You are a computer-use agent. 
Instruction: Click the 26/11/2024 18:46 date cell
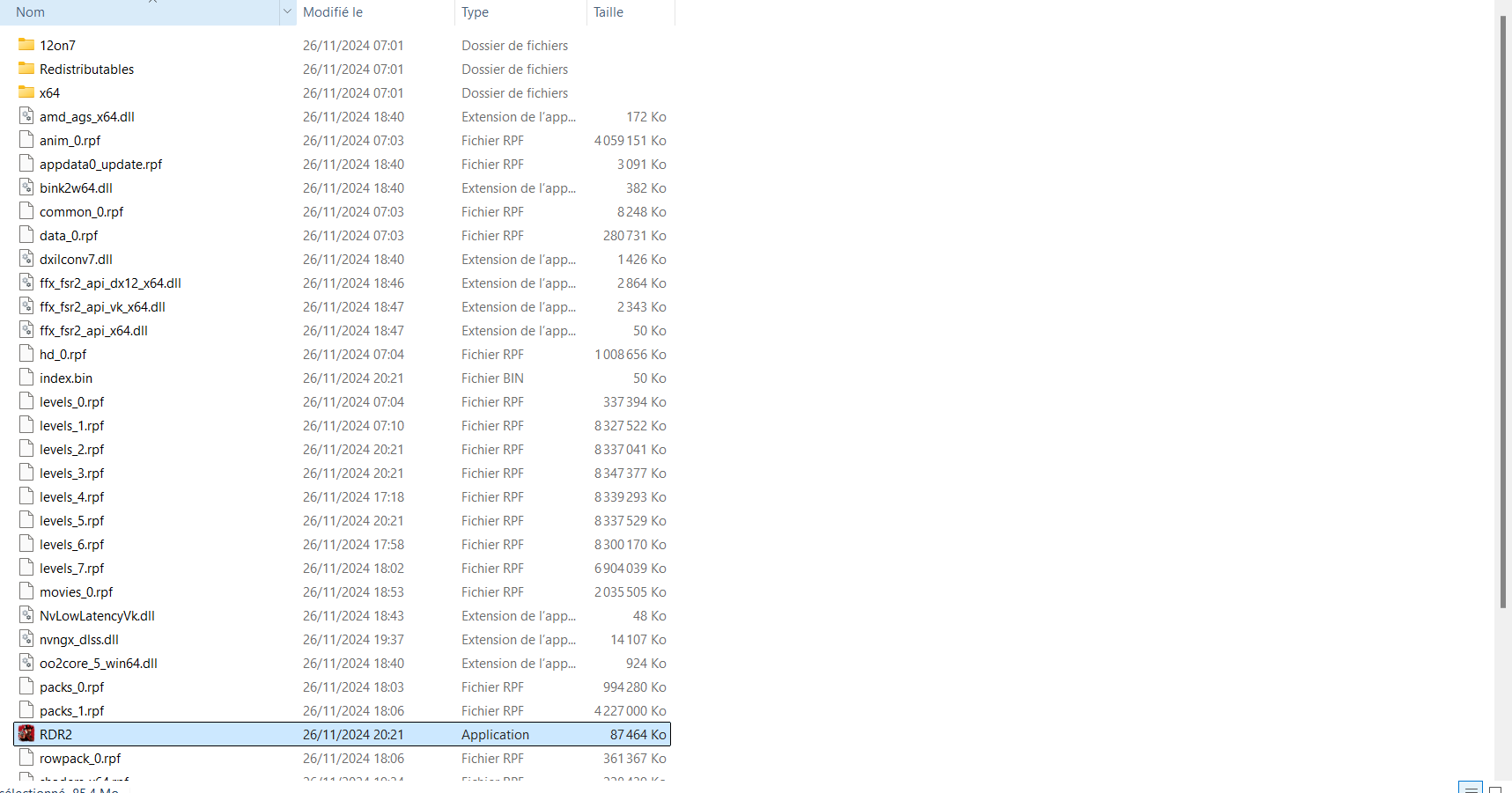pos(353,283)
